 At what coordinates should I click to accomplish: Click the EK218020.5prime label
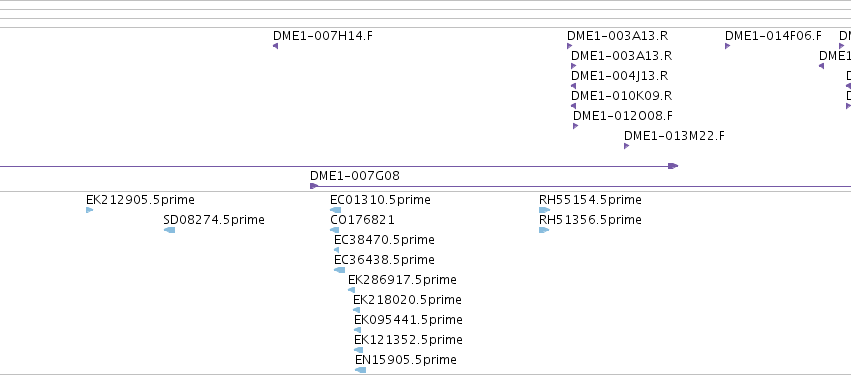407,301
